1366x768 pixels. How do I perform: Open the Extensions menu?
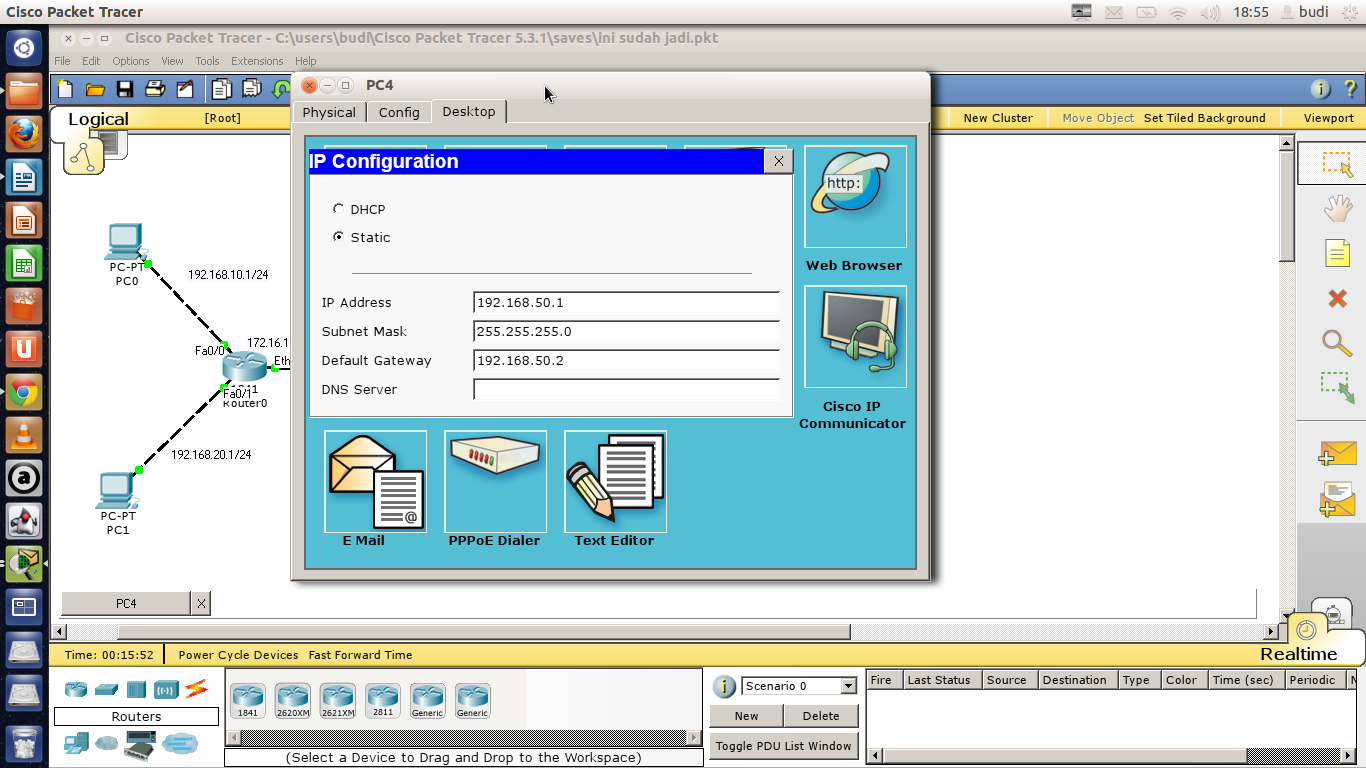257,61
